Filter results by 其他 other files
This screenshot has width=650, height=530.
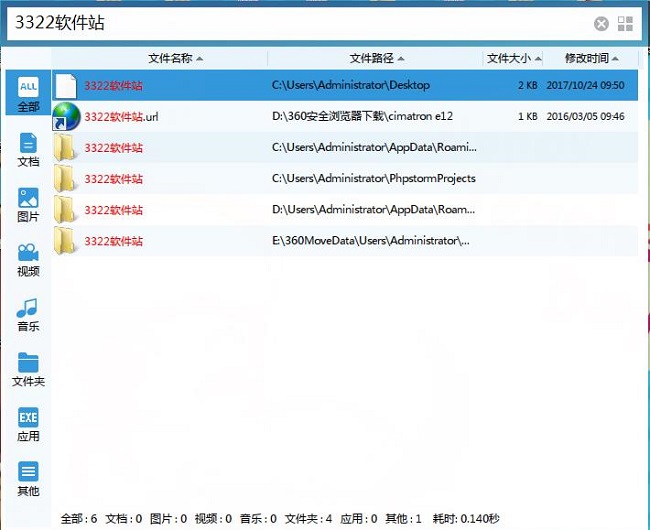point(28,479)
